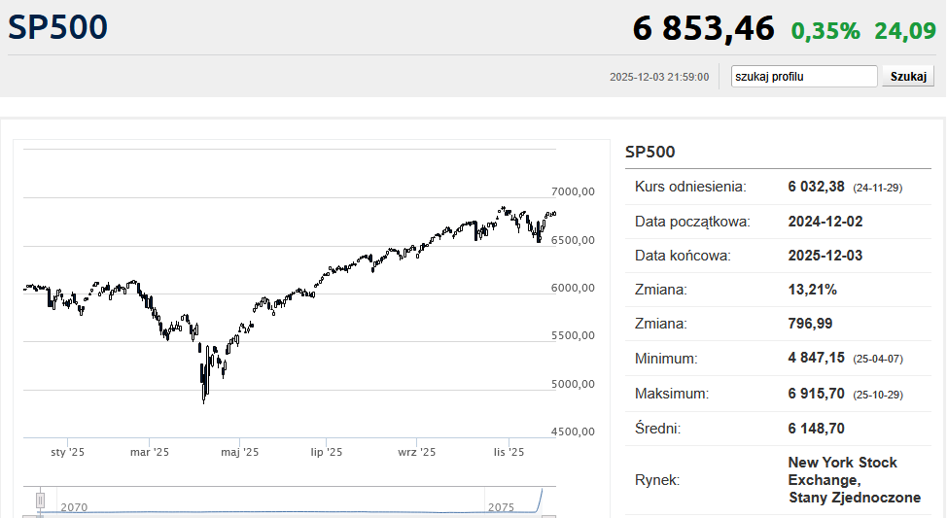The image size is (948, 518).
Task: Click the 'maj '25' x-axis label
Action: click(x=238, y=452)
